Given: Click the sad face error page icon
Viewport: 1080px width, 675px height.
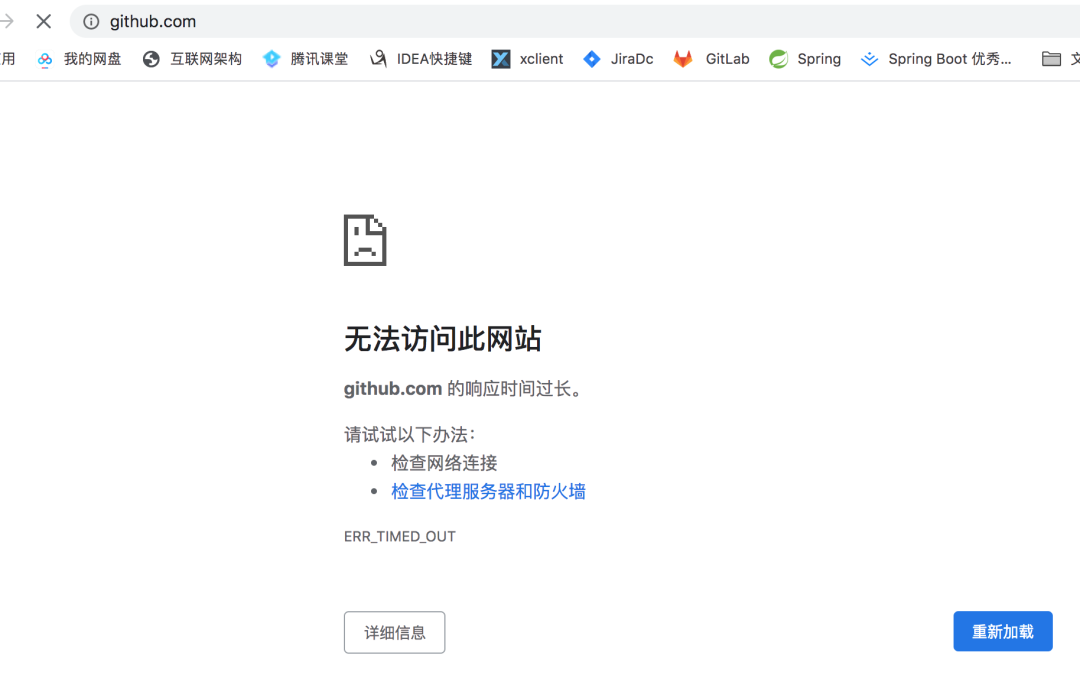Looking at the screenshot, I should coord(364,240).
